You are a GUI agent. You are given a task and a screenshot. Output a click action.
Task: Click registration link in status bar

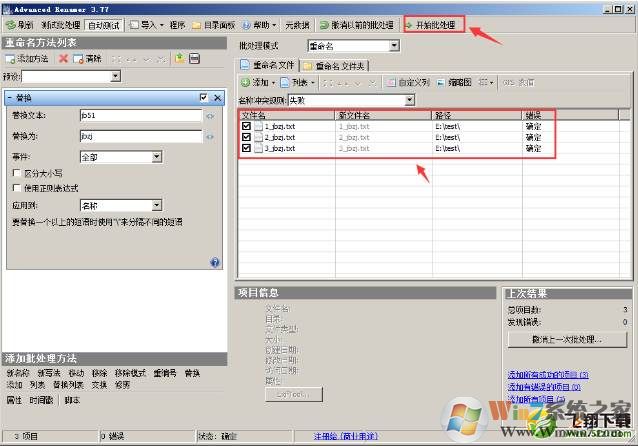[x=346, y=436]
